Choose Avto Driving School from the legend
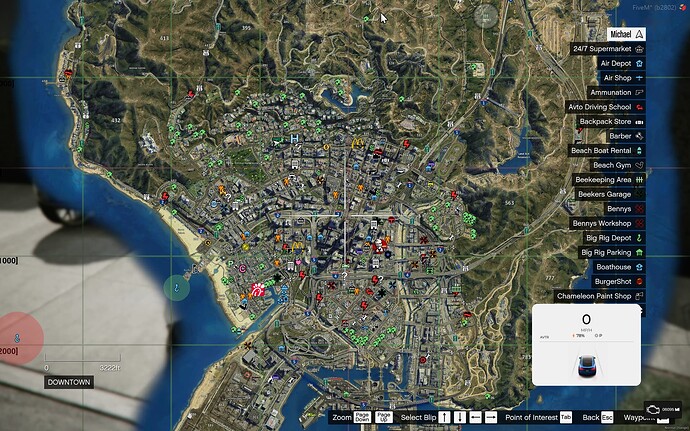The image size is (690, 431). [x=606, y=107]
